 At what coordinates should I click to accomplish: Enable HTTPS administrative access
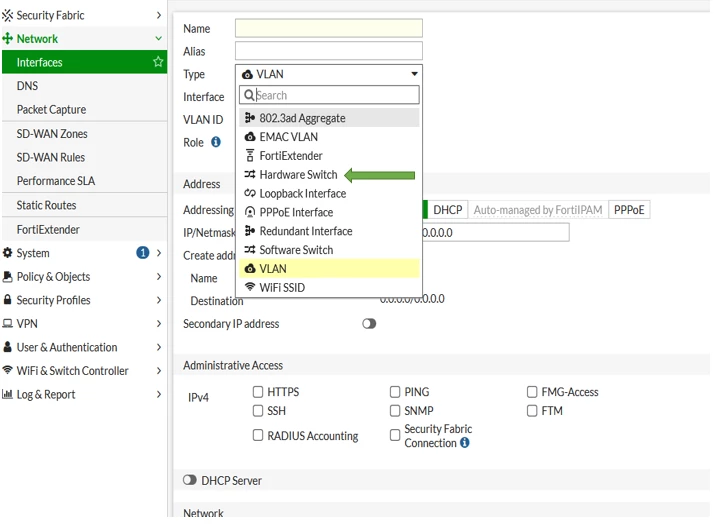click(x=258, y=392)
